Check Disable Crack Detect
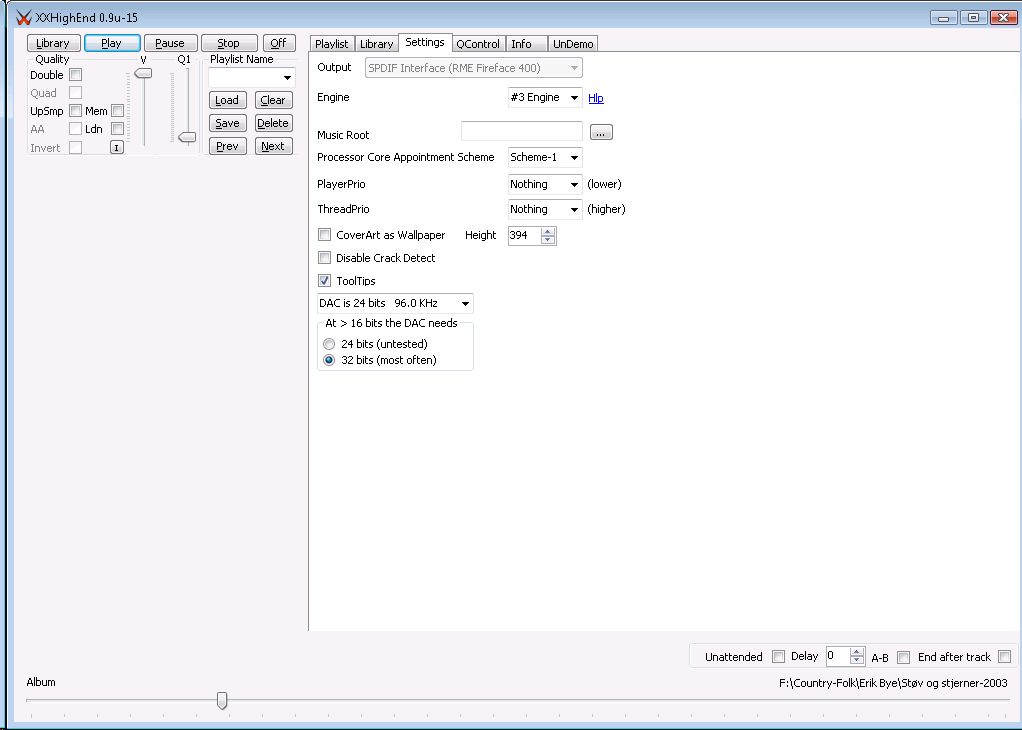1022x730 pixels. tap(324, 257)
